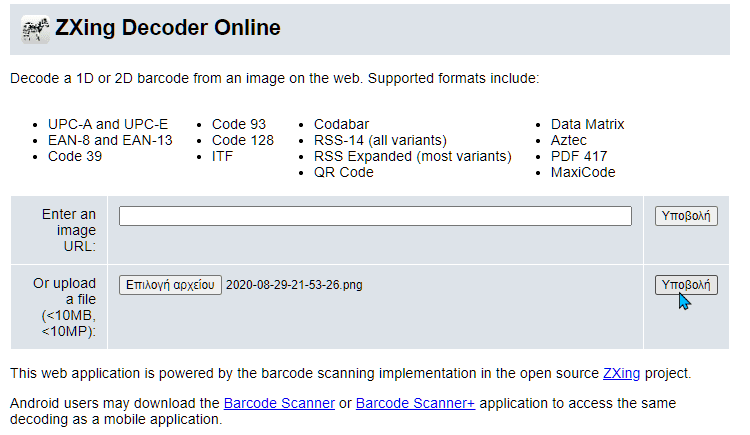
Task: Click the Code 128 list item
Action: click(x=243, y=140)
